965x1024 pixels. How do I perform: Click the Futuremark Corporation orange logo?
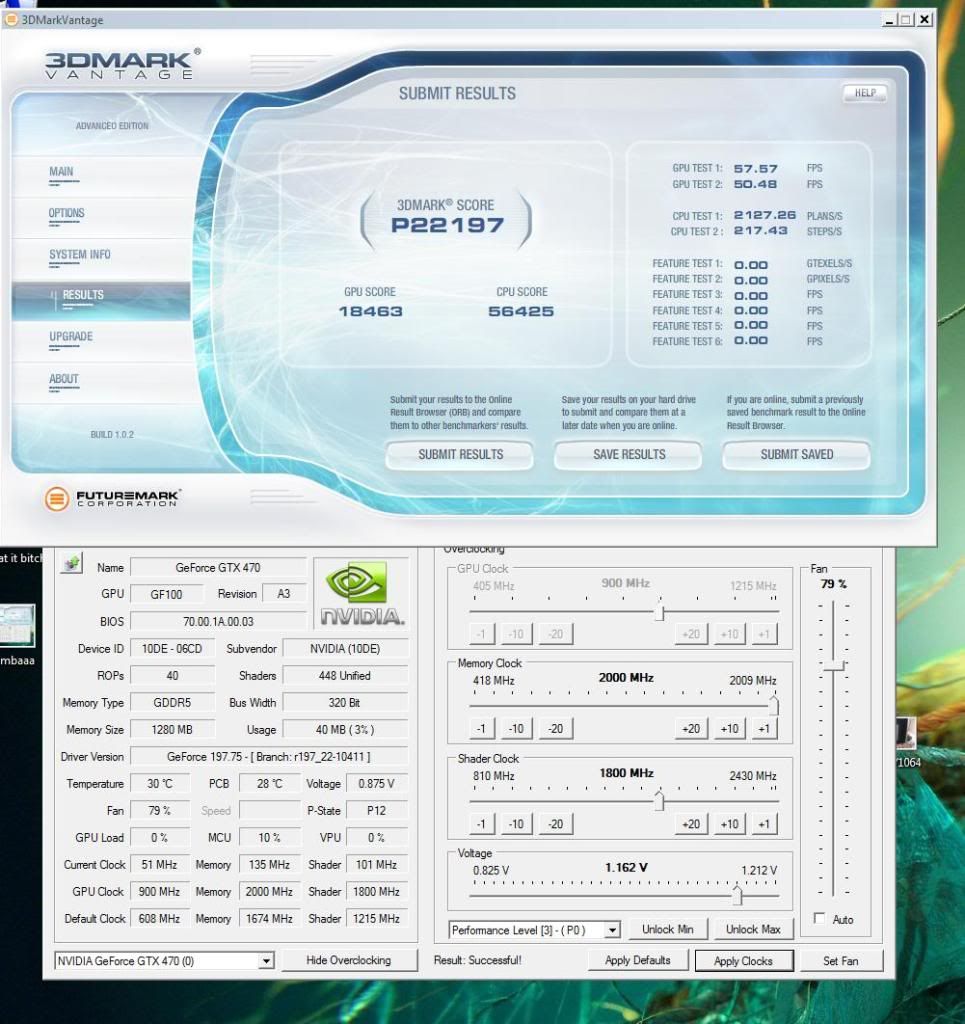coord(57,499)
